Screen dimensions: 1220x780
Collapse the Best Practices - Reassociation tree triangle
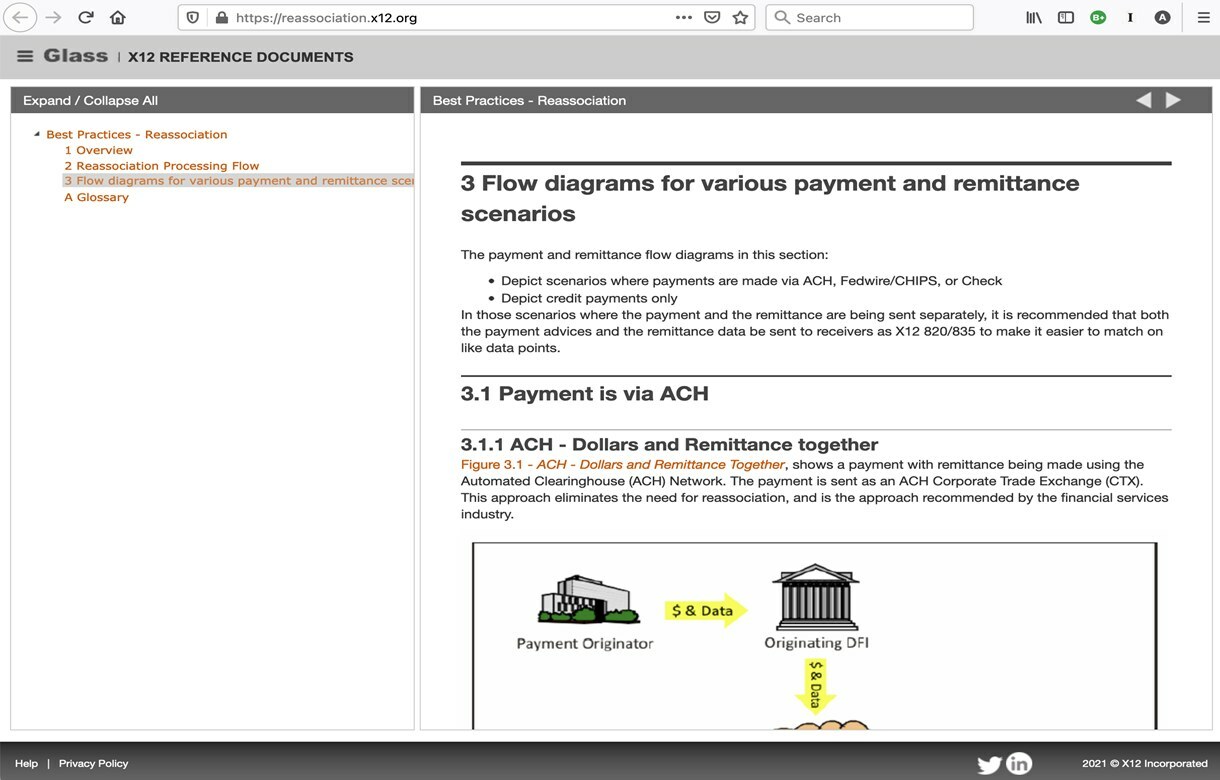tap(37, 134)
